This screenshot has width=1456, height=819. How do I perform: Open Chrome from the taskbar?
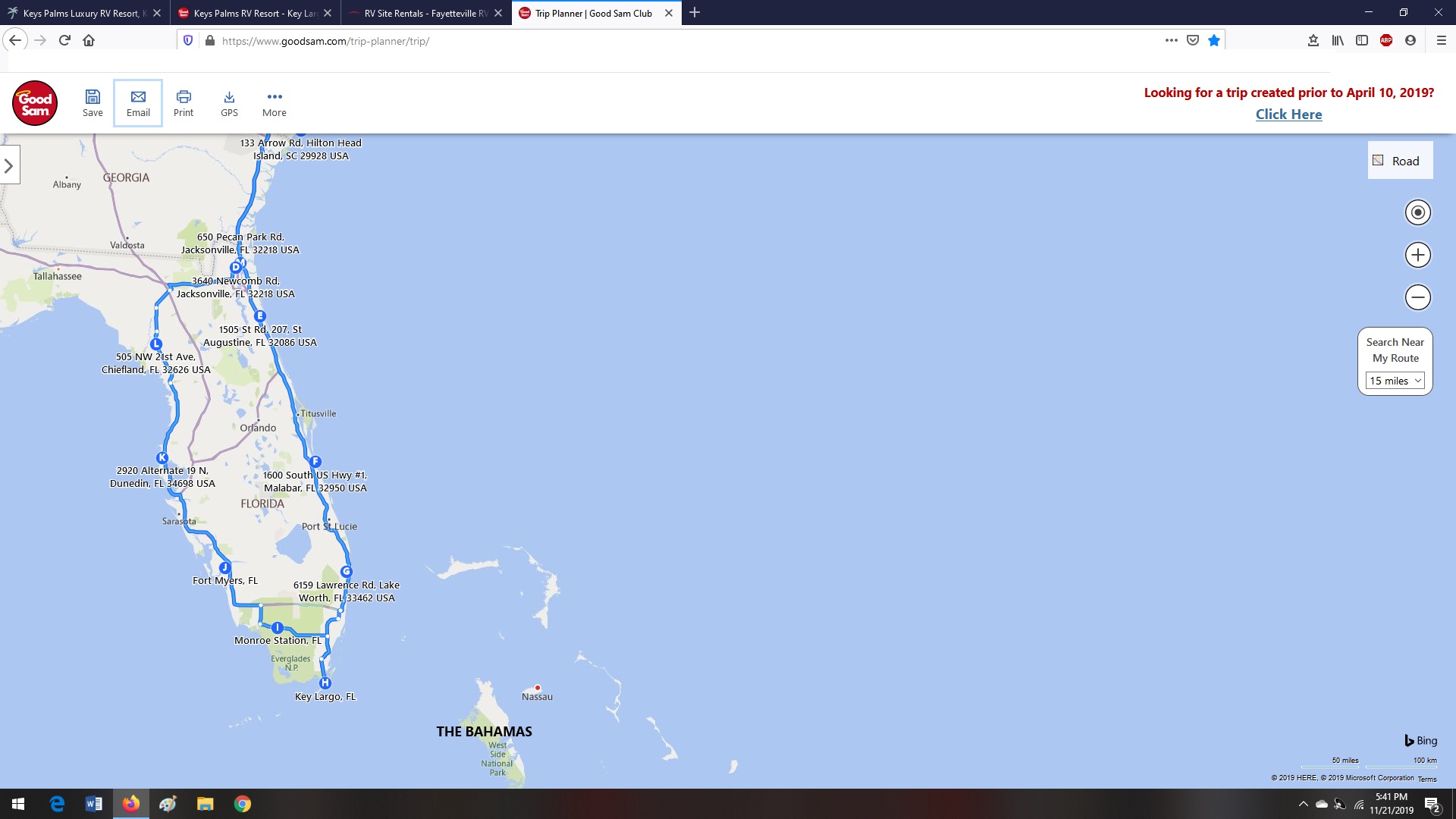[243, 804]
